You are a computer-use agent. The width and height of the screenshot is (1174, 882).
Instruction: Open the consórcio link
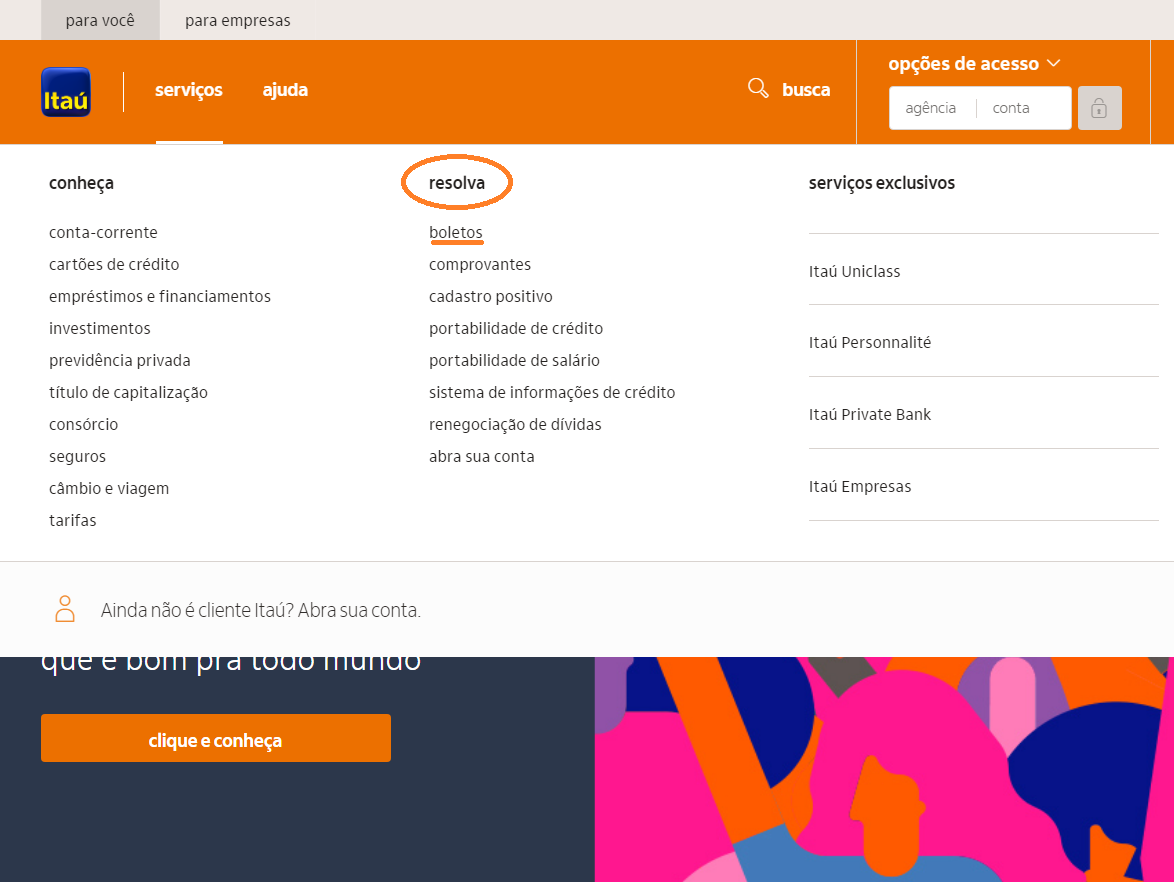click(x=83, y=425)
